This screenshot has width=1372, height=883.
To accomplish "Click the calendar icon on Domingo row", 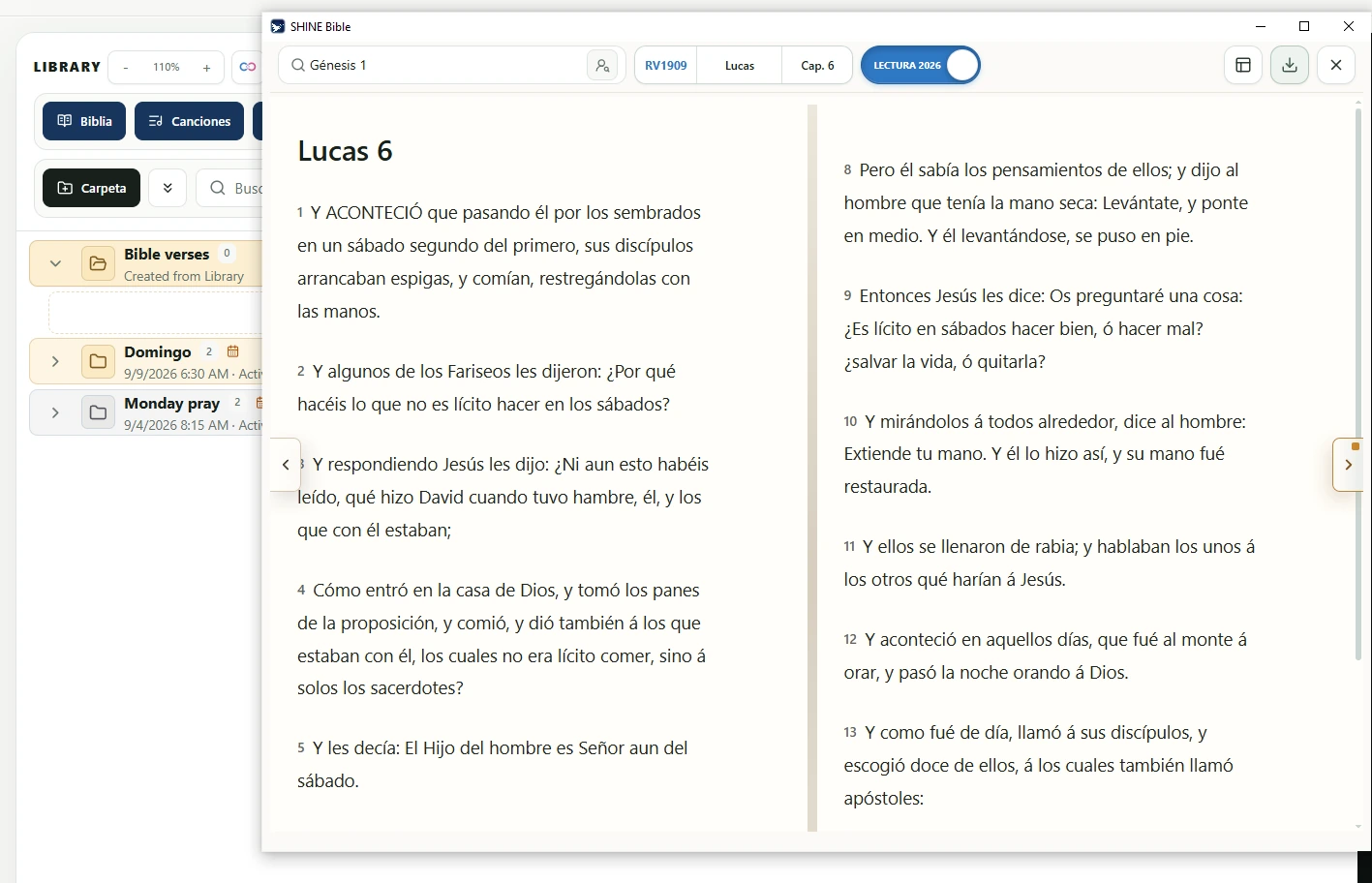I will tap(232, 351).
